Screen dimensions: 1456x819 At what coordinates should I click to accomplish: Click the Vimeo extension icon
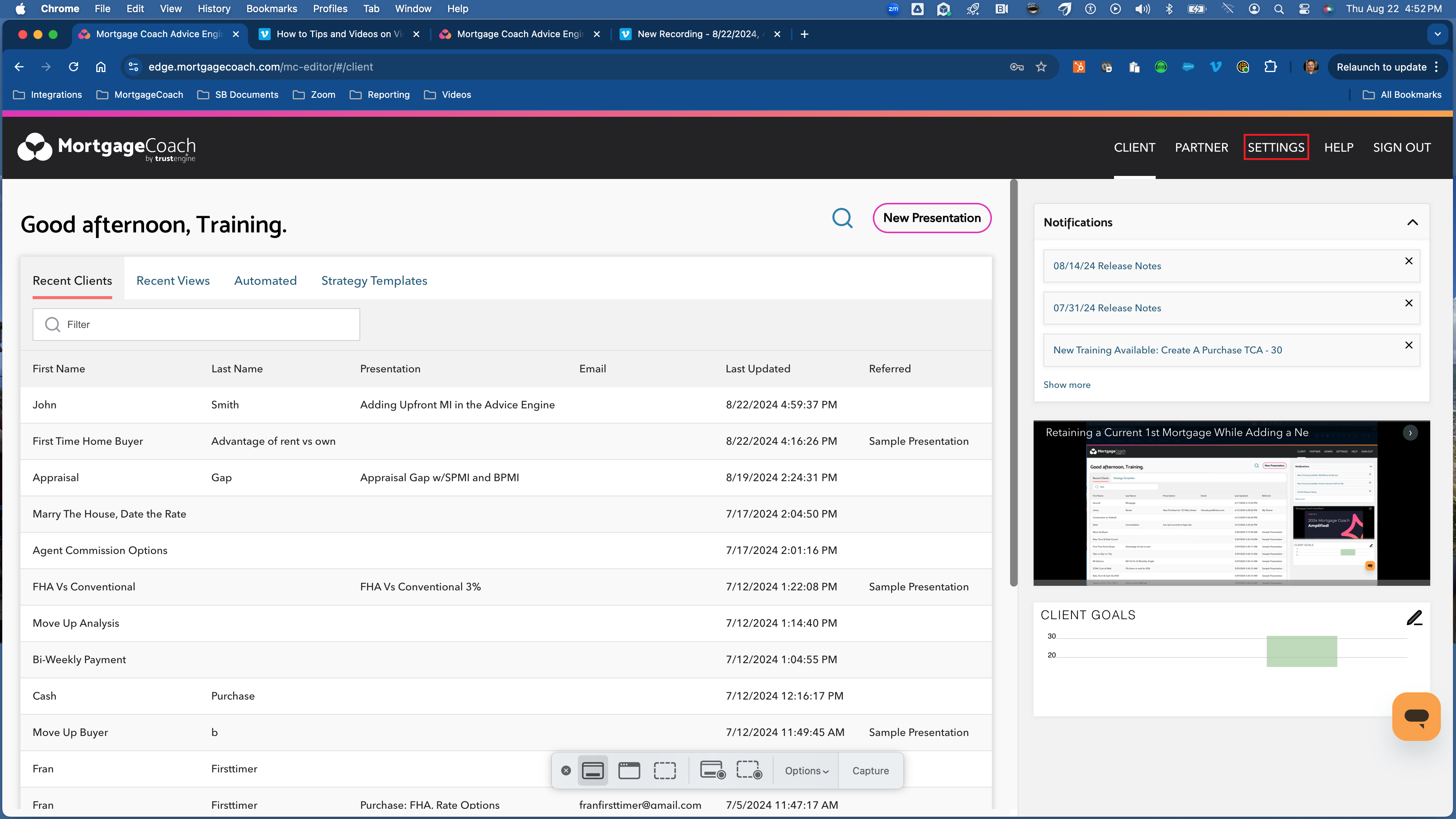(1215, 67)
